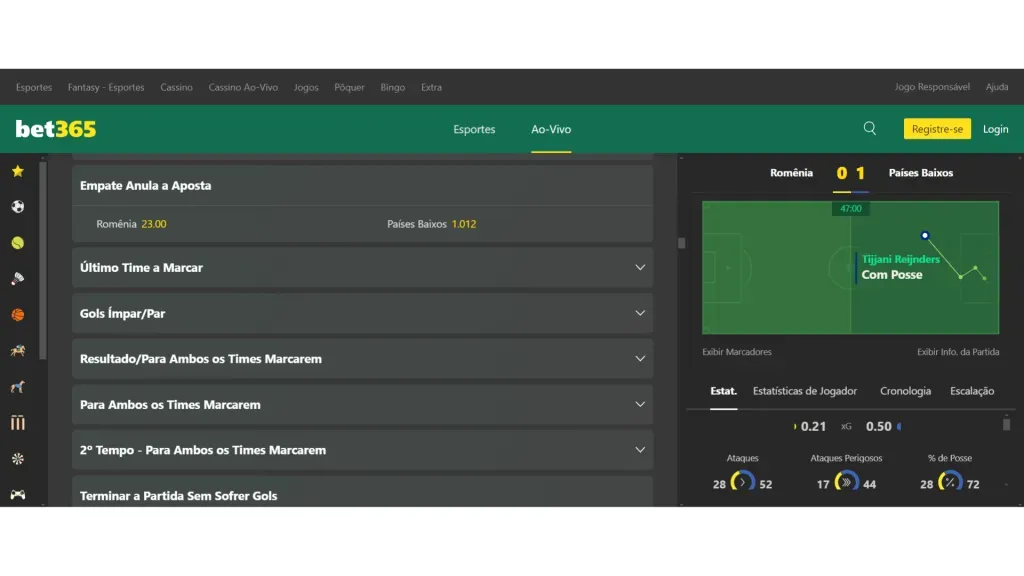Open horse racing icon in sidebar
The image size is (1024, 576).
coord(17,351)
